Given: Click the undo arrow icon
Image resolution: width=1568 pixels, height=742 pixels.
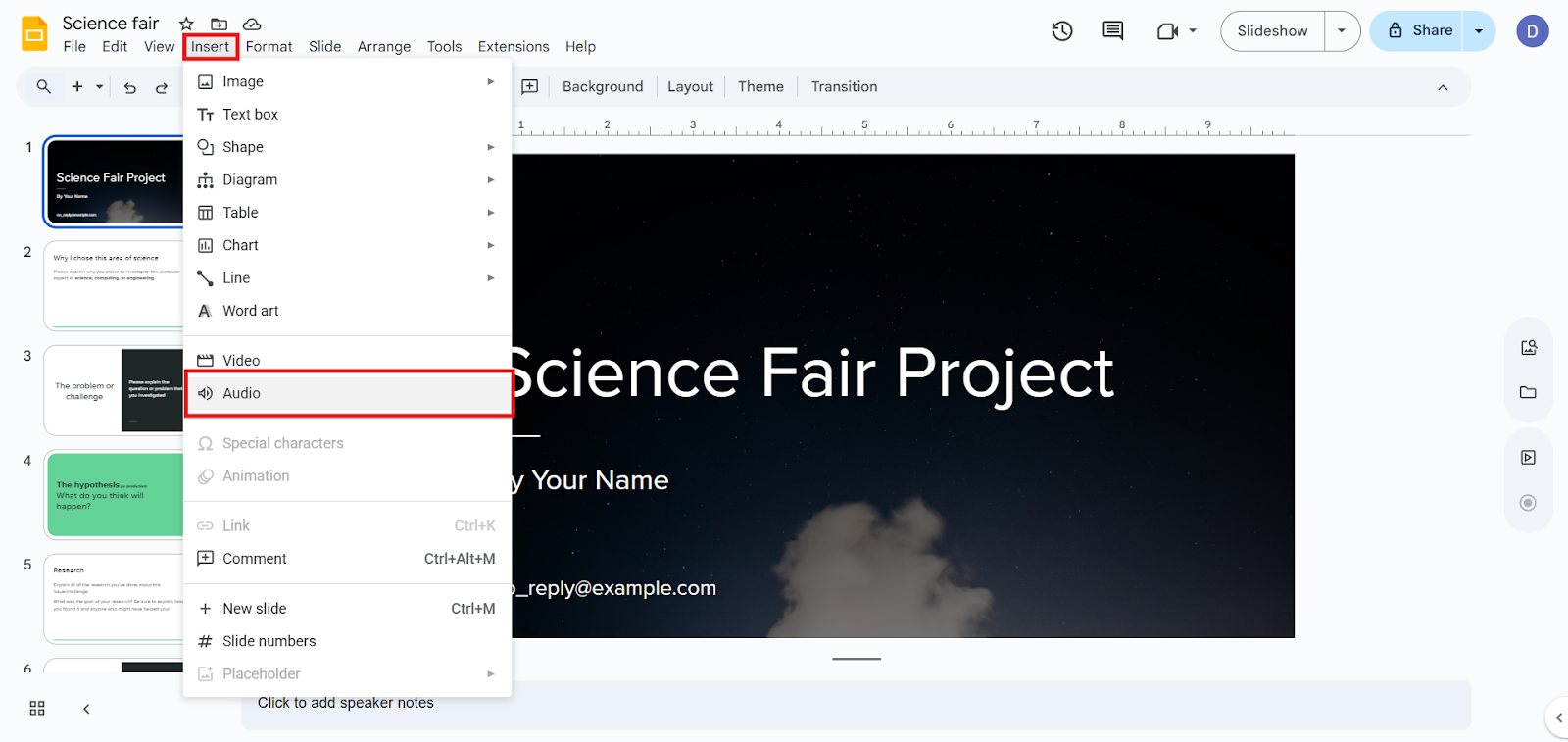Looking at the screenshot, I should 130,87.
